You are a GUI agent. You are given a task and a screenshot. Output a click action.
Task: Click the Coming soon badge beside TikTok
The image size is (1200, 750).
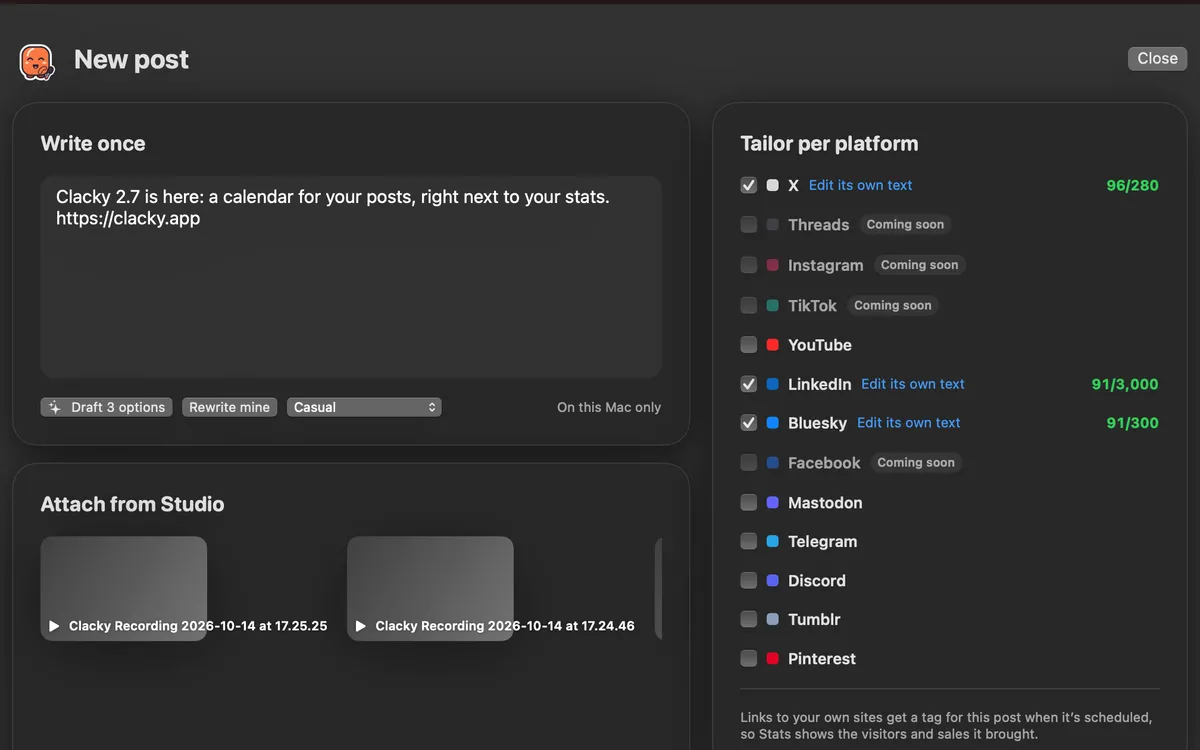point(893,305)
